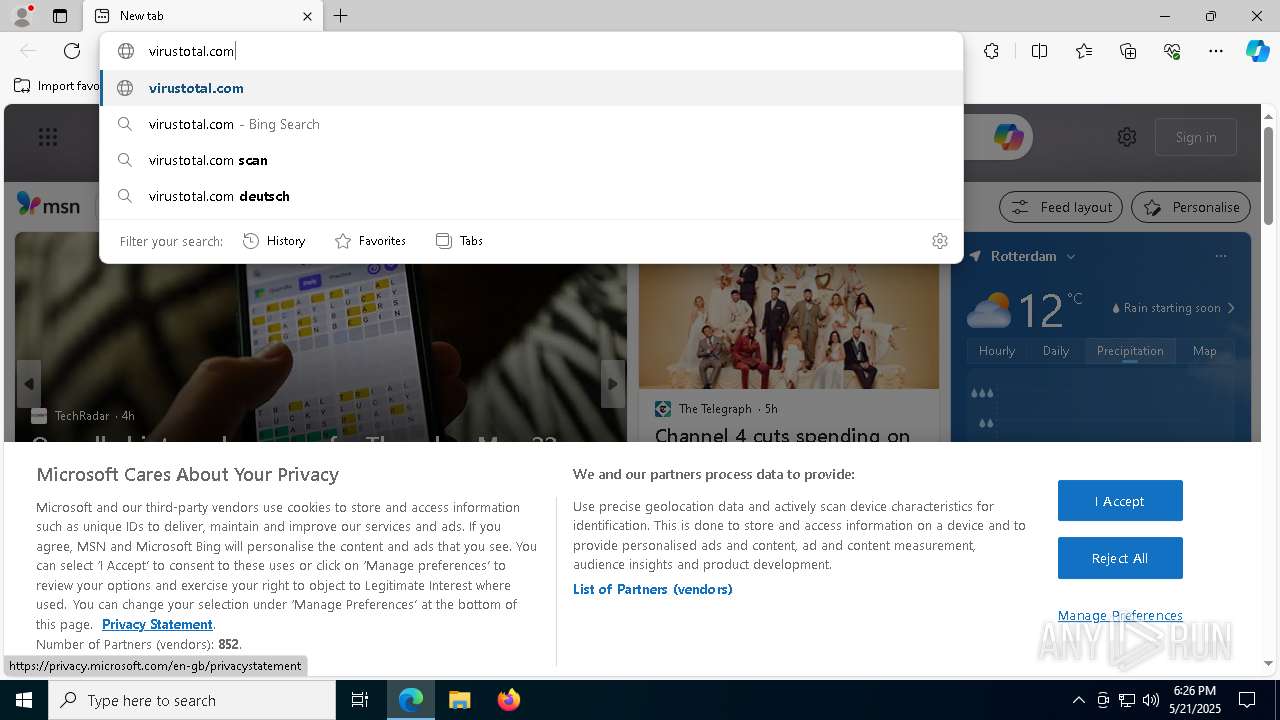Open the Windows Start menu
The width and height of the screenshot is (1280, 720).
coord(24,700)
